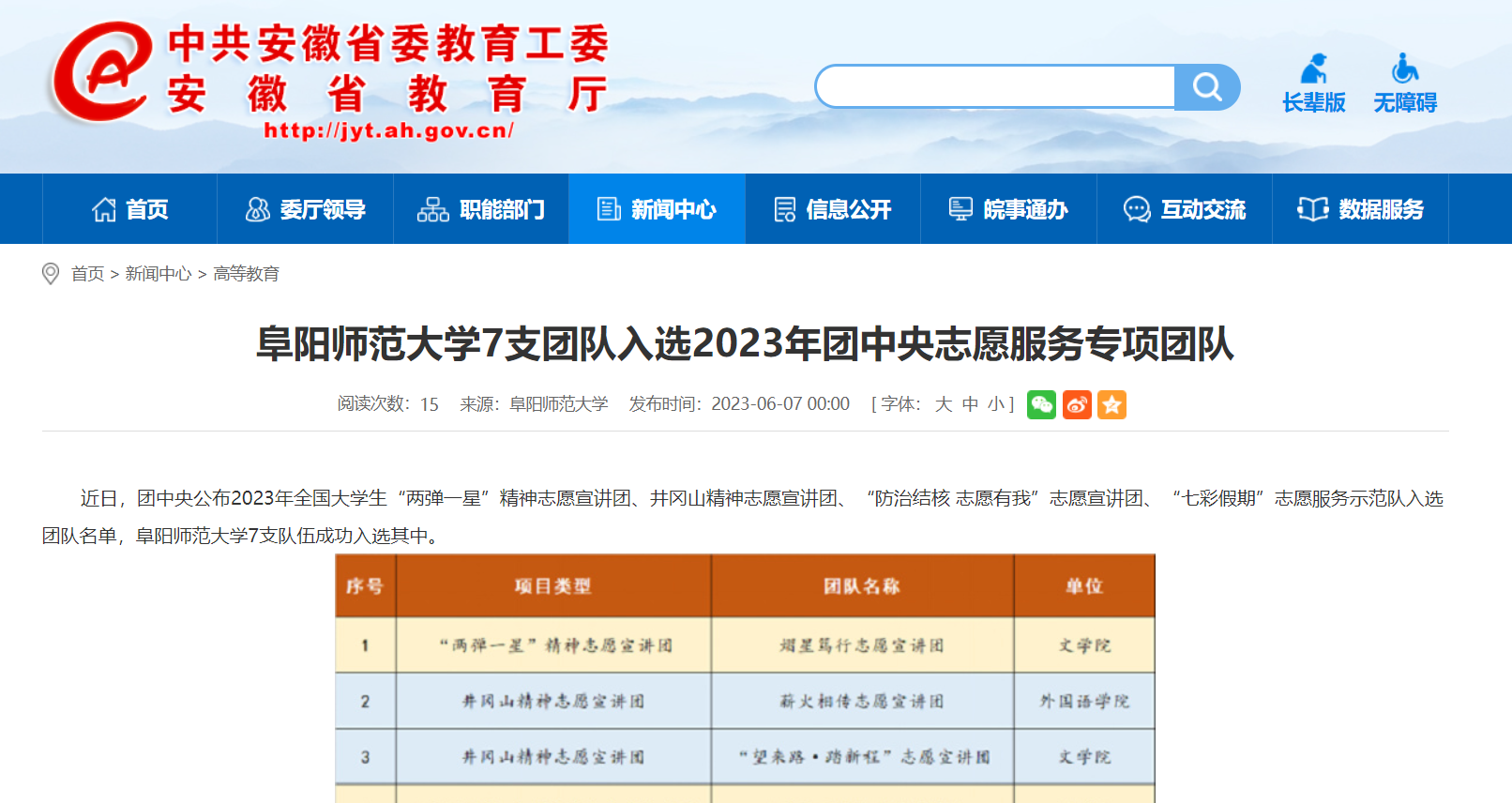Select the 新闻中心 nav tab

click(657, 209)
